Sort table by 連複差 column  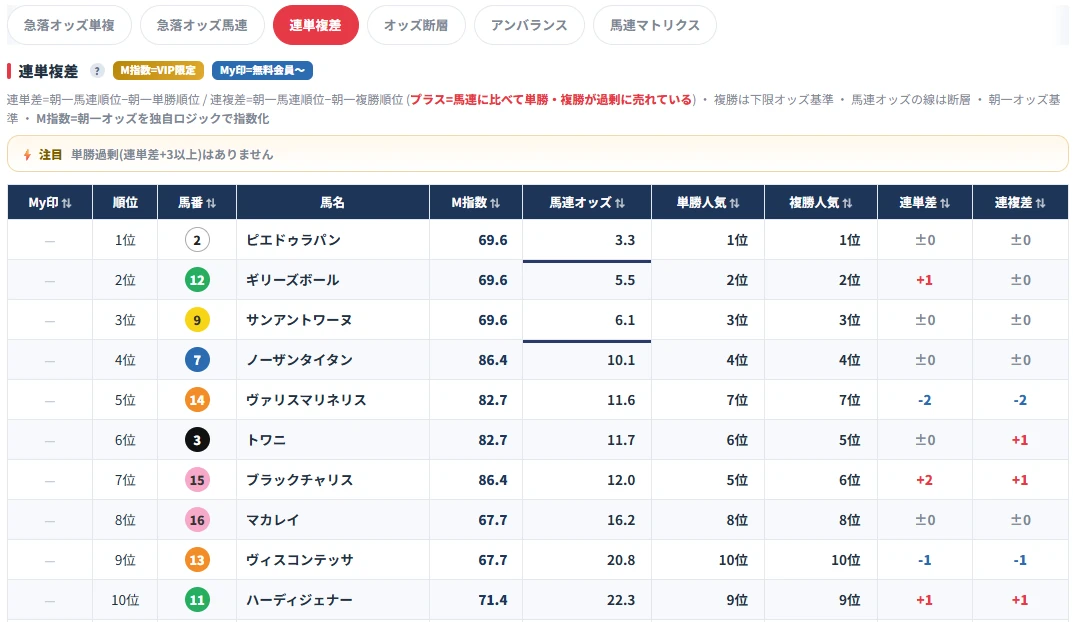(x=1020, y=203)
